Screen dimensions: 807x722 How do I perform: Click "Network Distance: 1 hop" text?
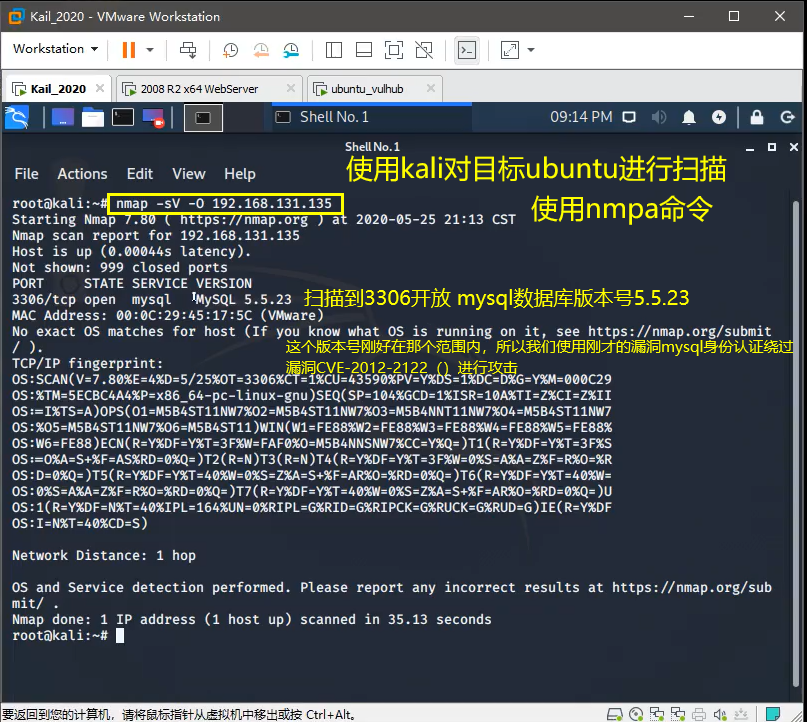pyautogui.click(x=104, y=556)
